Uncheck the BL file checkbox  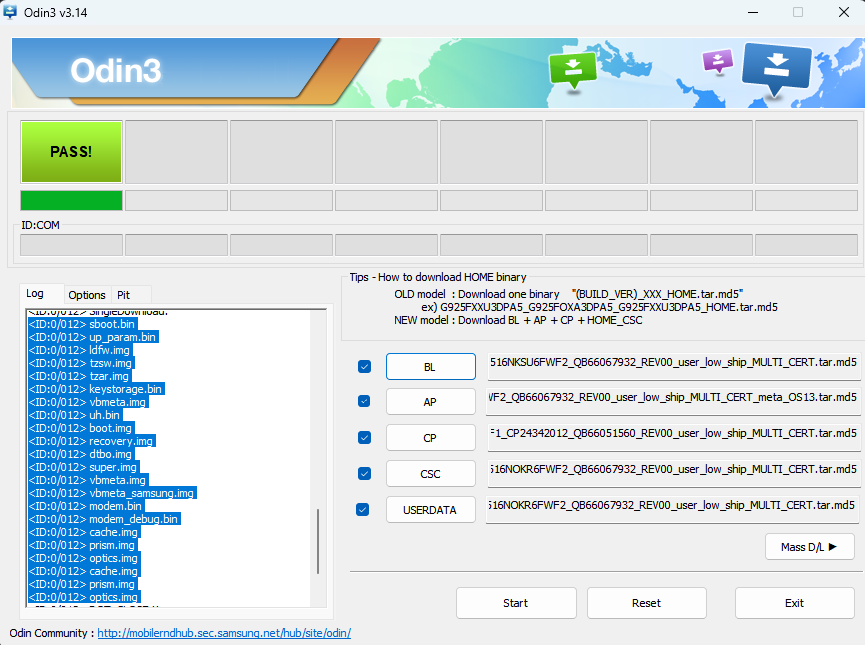(365, 367)
